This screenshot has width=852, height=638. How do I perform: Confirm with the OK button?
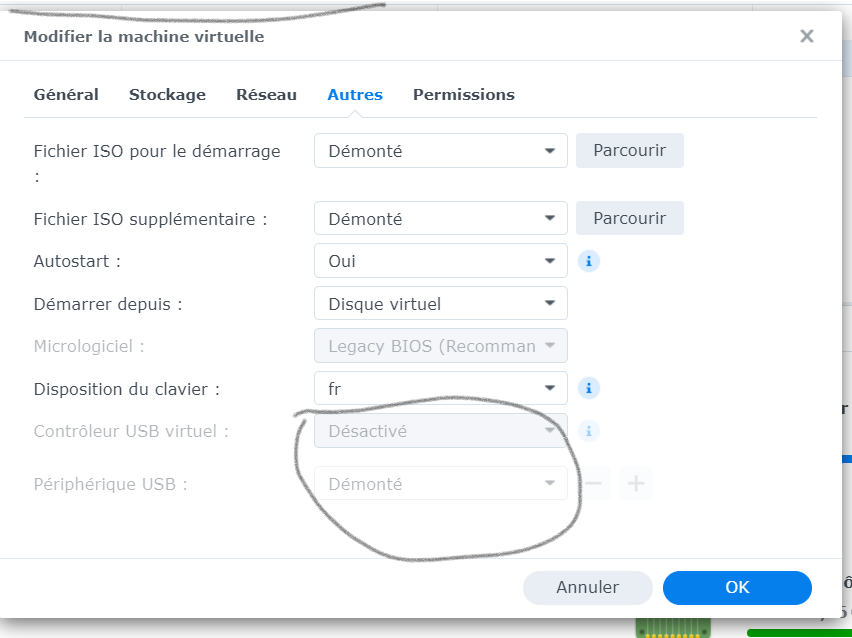(737, 588)
